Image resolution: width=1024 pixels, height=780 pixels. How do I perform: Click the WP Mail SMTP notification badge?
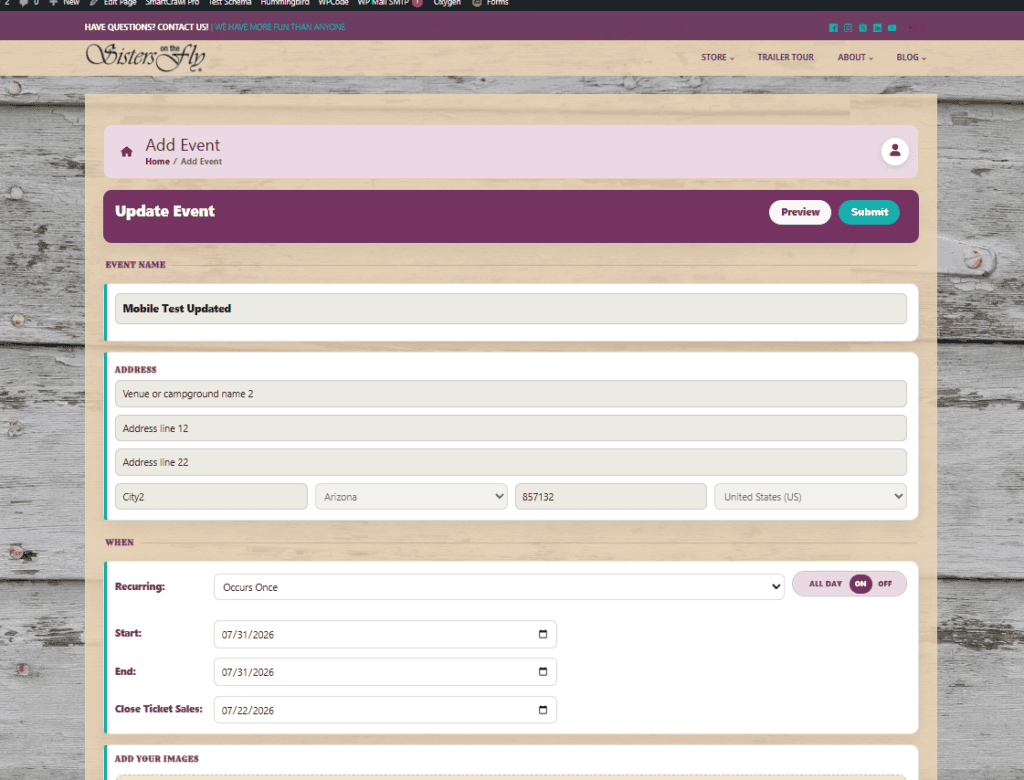pyautogui.click(x=418, y=3)
